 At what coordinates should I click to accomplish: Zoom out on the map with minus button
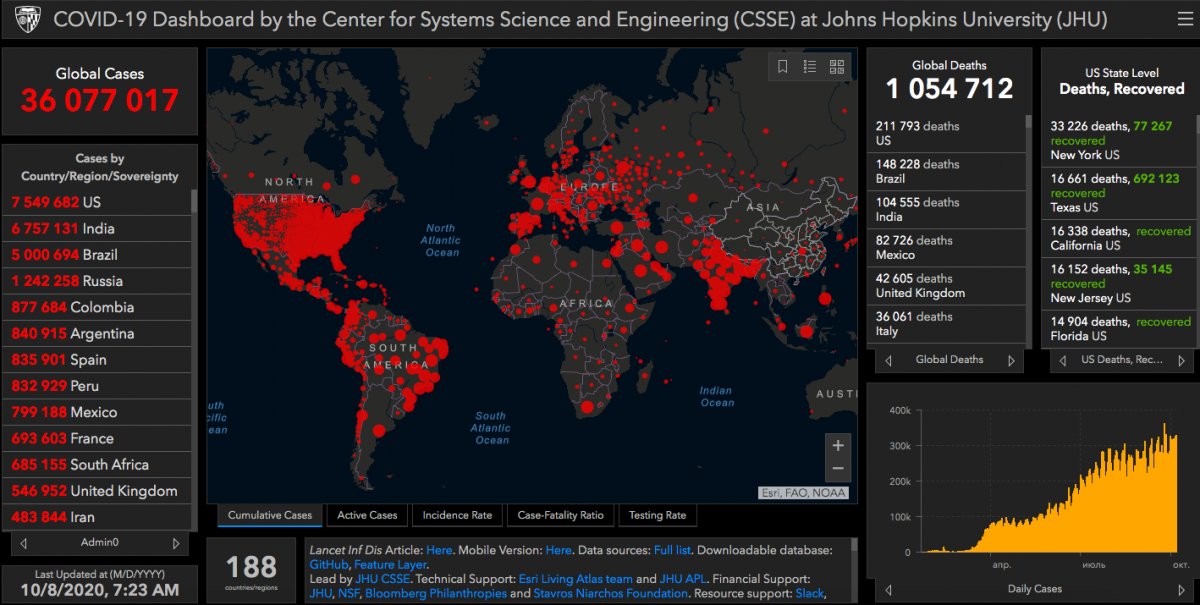(x=838, y=469)
